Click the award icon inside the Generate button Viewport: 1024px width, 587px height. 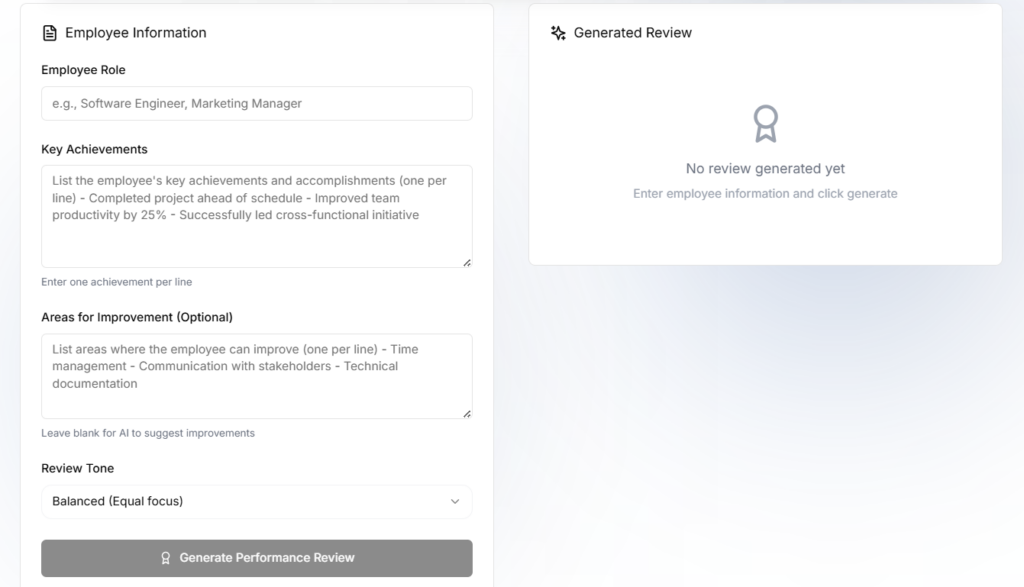coord(166,558)
